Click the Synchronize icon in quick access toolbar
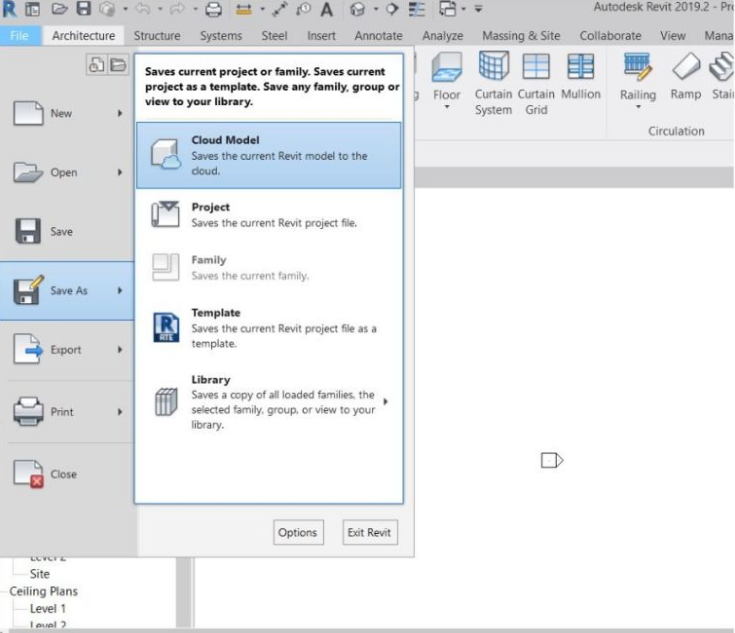The height and width of the screenshot is (633, 735). (x=107, y=8)
